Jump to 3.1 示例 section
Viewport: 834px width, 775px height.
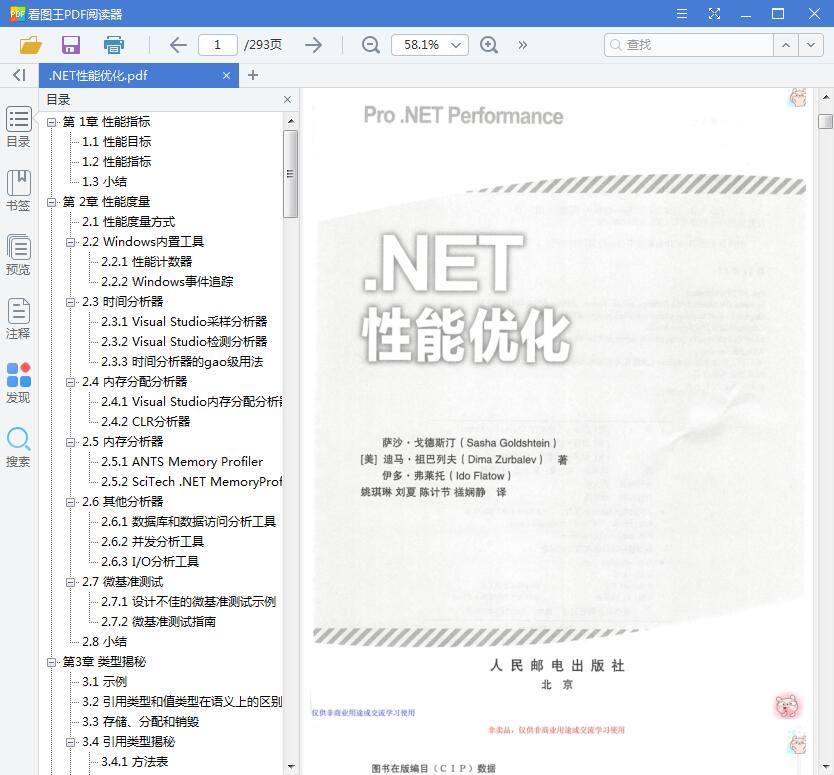point(104,682)
